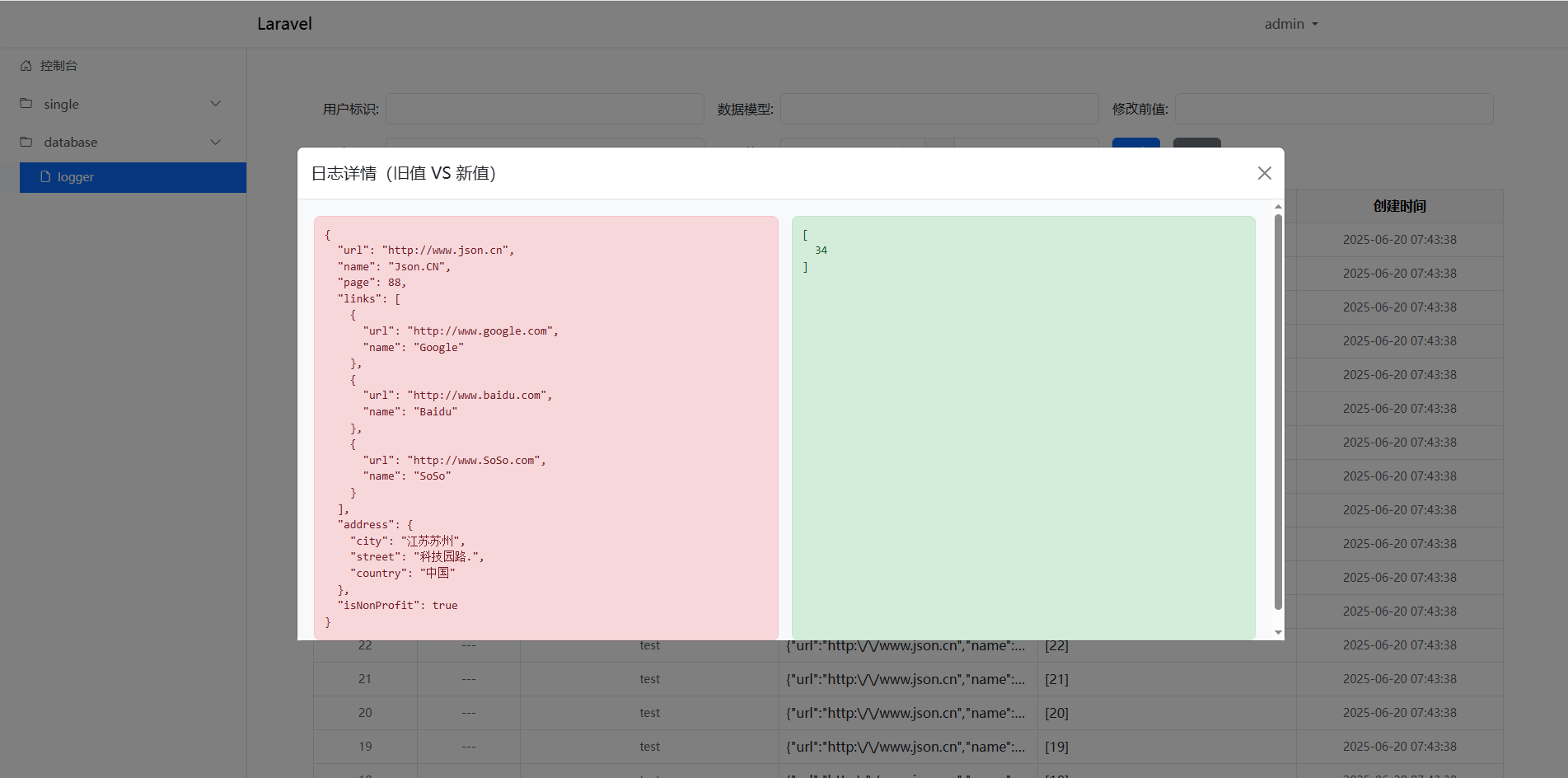Focus the 修改前值 input field
The width and height of the screenshot is (1568, 778).
[x=1333, y=109]
